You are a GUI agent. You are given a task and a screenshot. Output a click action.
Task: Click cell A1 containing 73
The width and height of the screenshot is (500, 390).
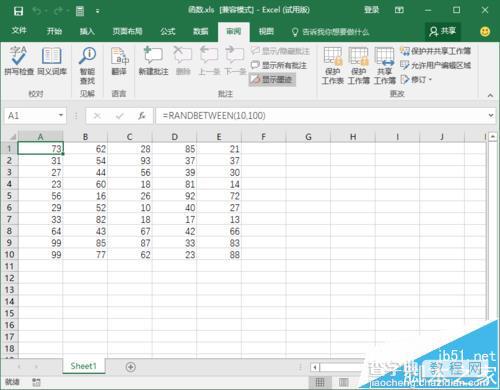(x=40, y=149)
